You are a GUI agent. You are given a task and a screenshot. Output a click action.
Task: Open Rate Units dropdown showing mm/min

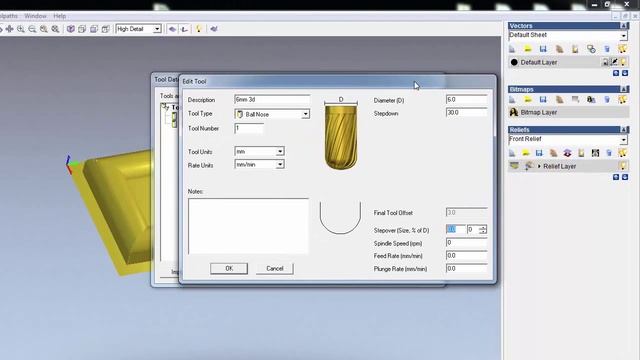pyautogui.click(x=280, y=164)
